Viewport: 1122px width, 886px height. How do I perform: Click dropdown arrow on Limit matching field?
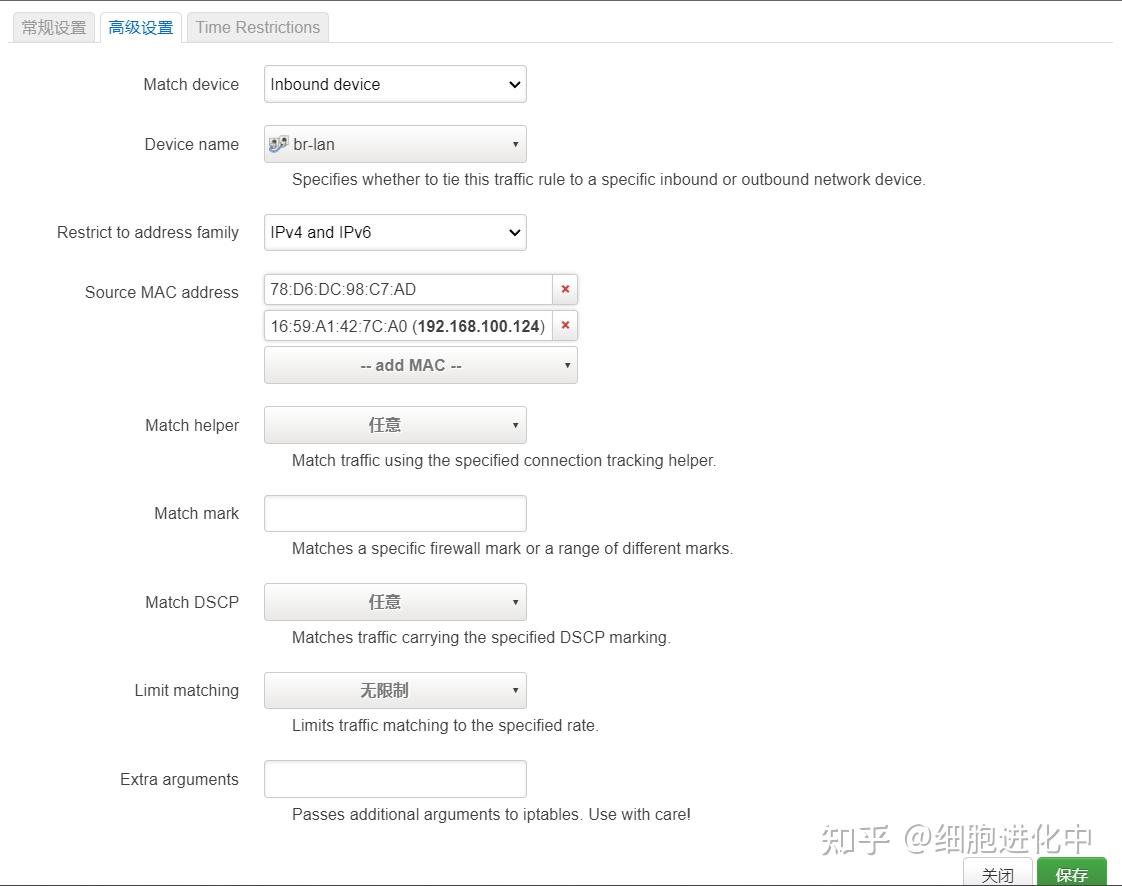tap(516, 690)
